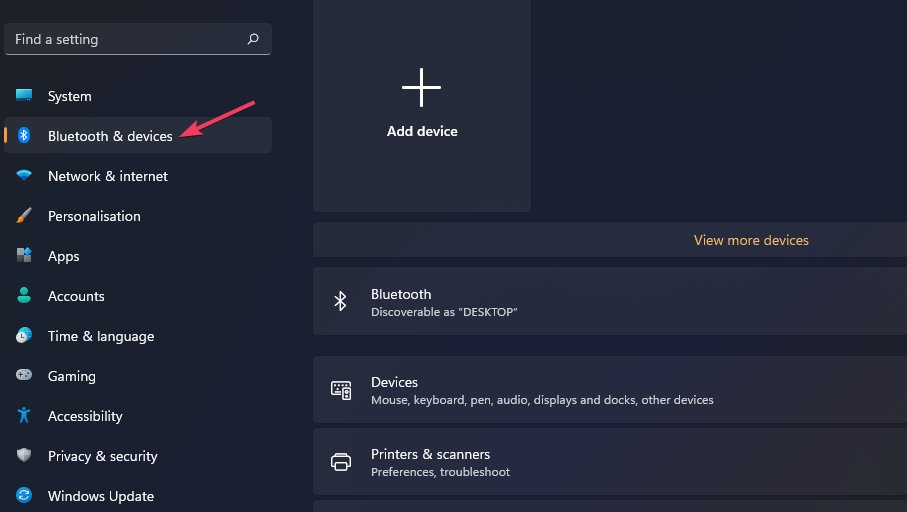The image size is (907, 512).
Task: Open Printers & scanners row
Action: 610,462
